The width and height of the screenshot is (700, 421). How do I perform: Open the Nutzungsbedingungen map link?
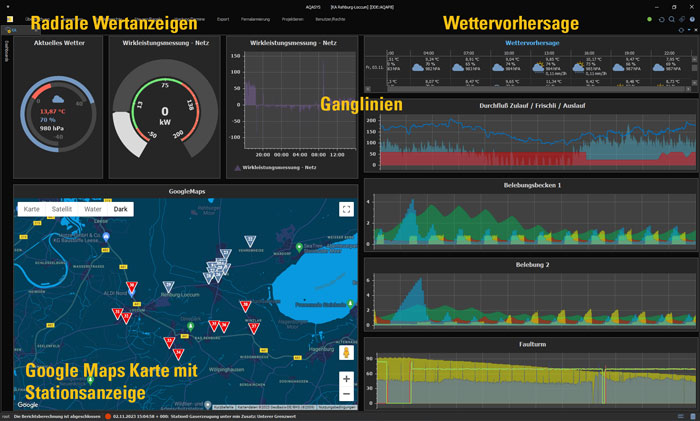click(x=338, y=407)
